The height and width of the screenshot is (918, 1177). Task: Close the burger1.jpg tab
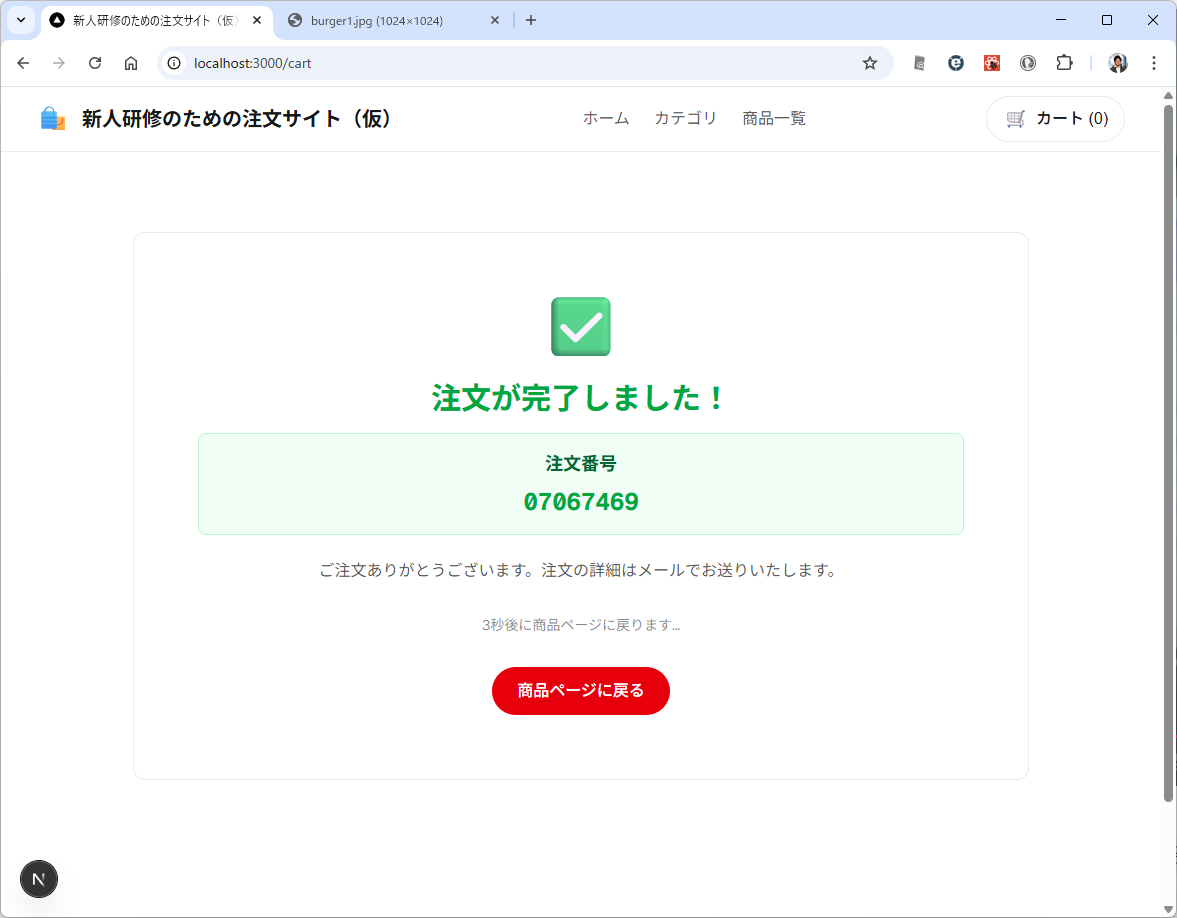click(x=494, y=20)
